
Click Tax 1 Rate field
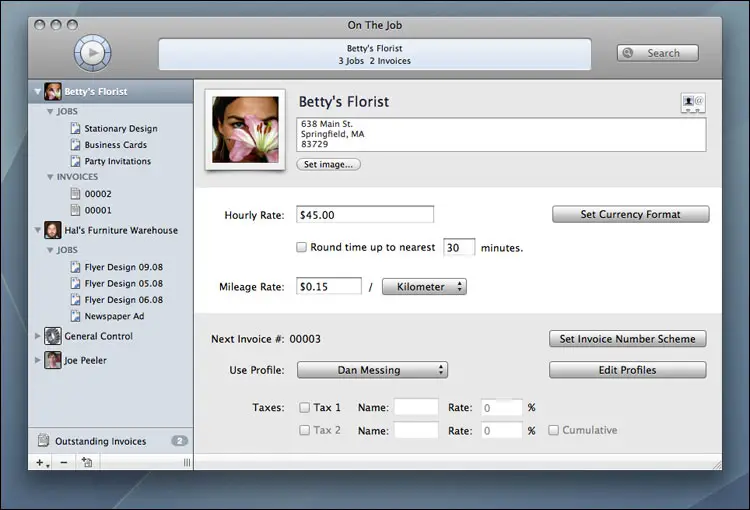(501, 407)
